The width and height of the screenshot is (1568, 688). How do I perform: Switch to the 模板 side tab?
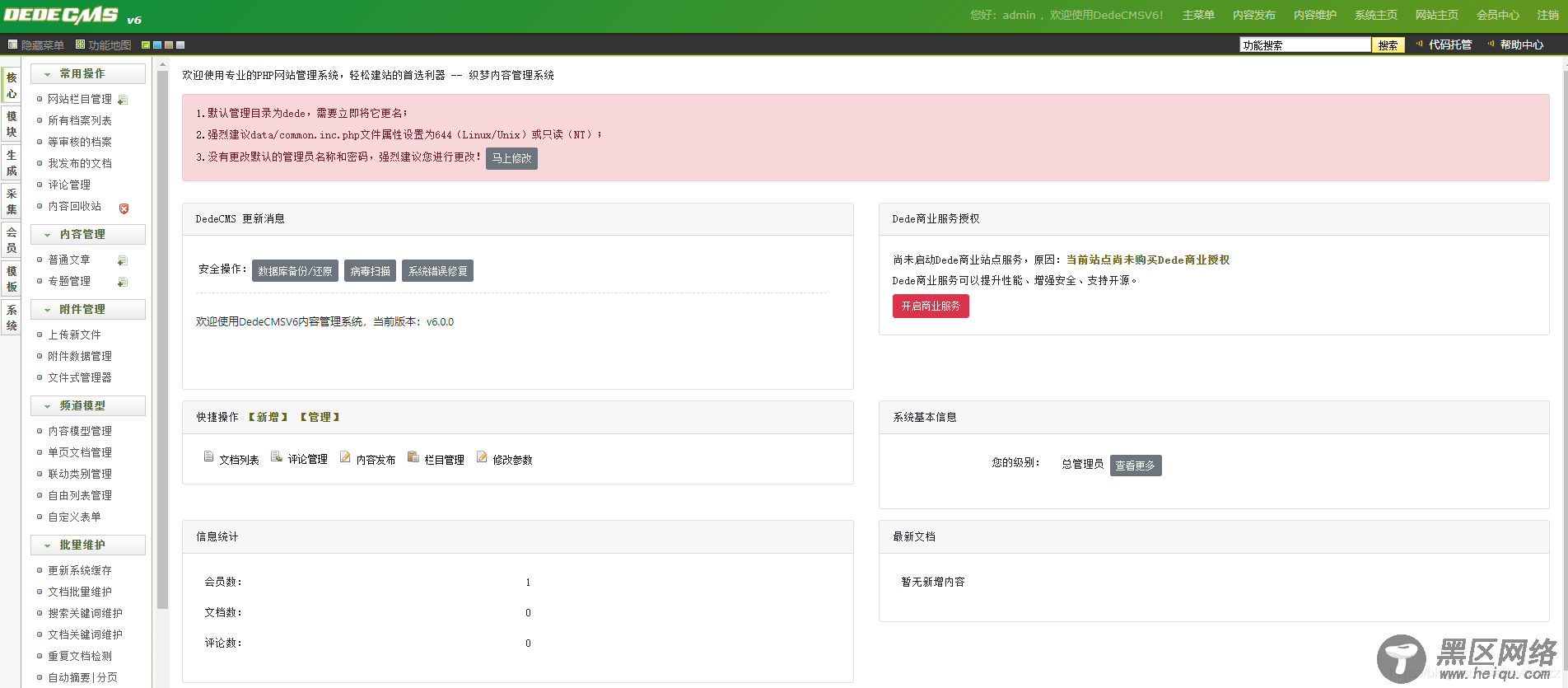click(12, 278)
